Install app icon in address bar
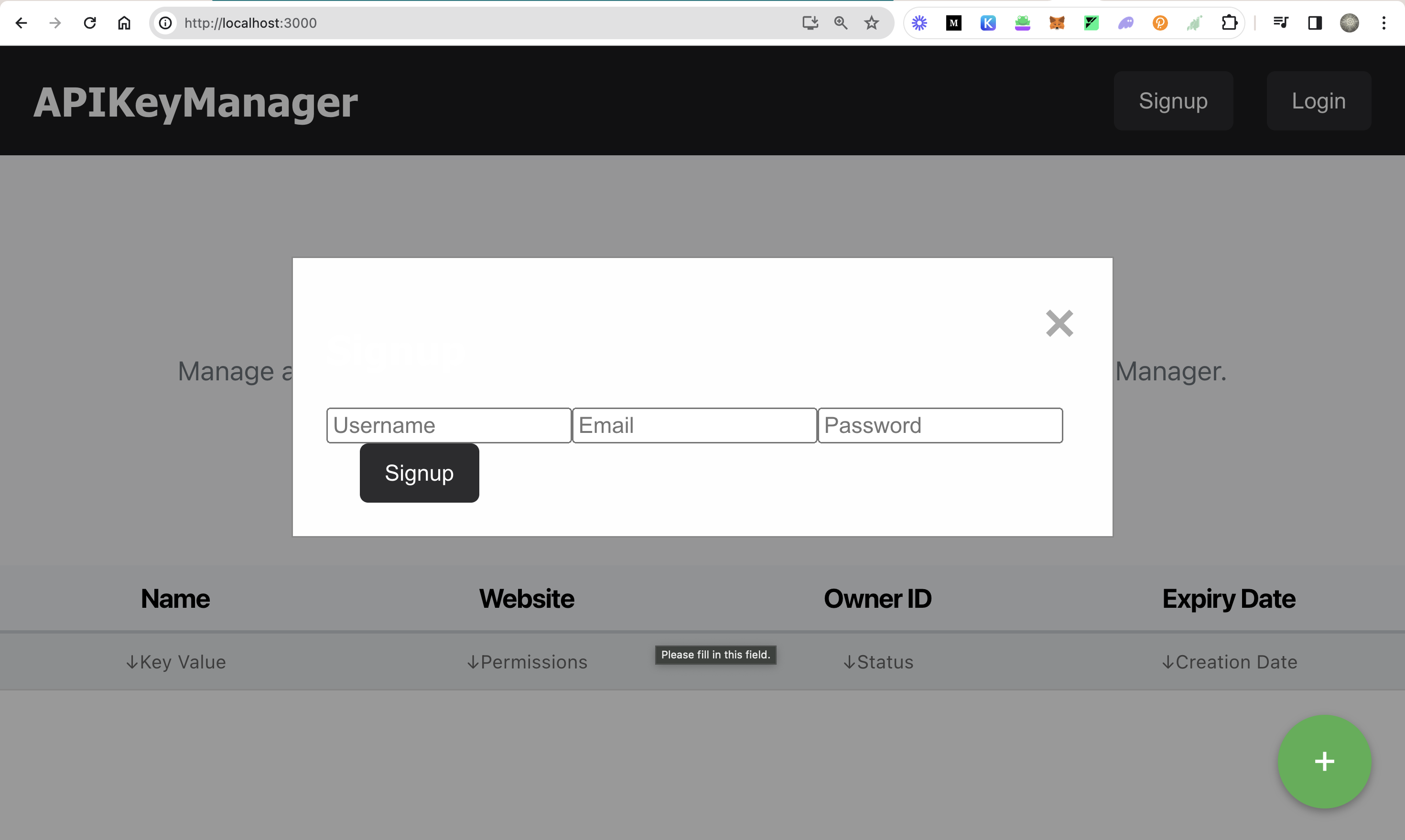This screenshot has width=1405, height=840. 810,23
